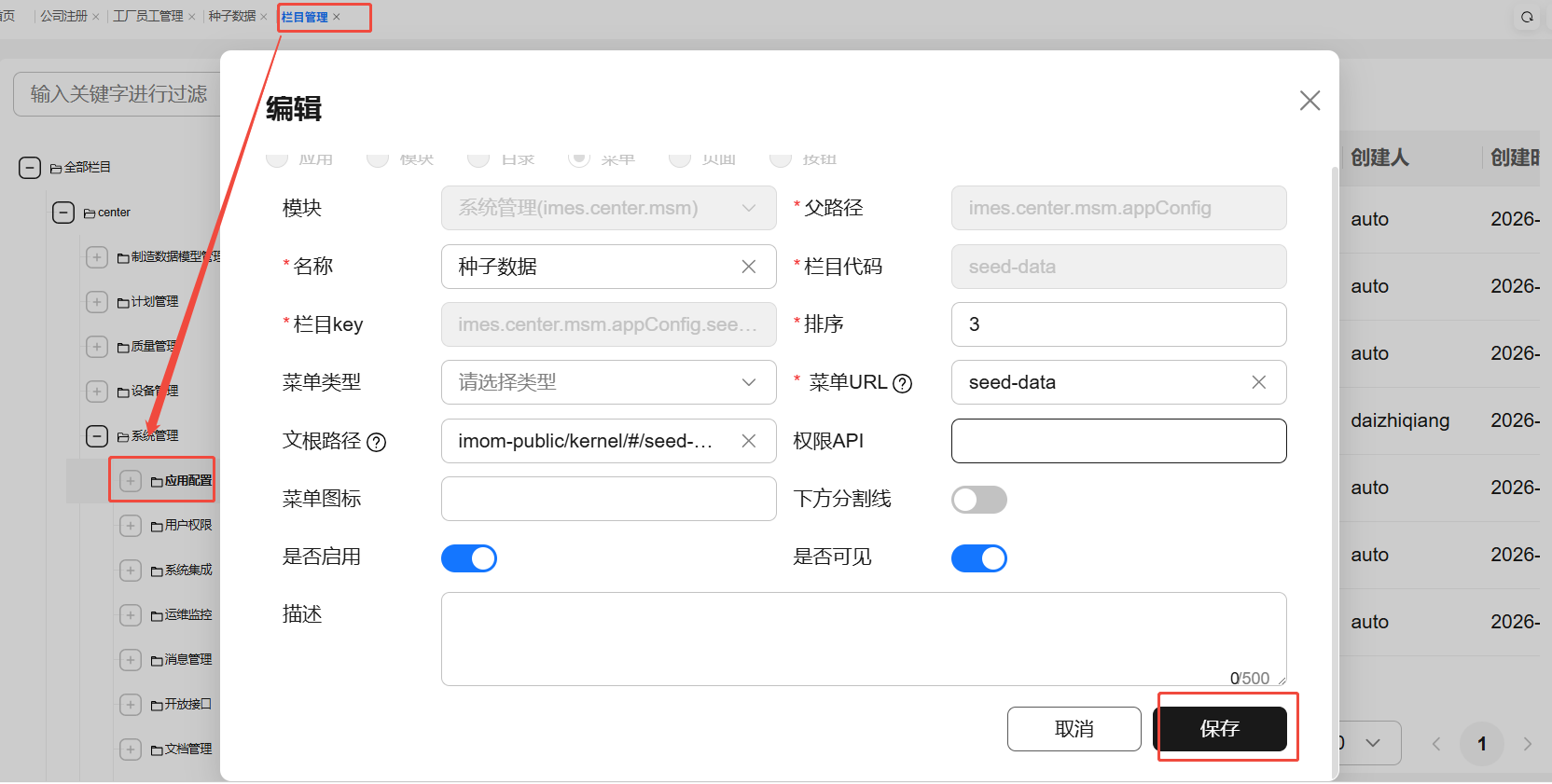Select the 页面 radio option

[x=680, y=158]
